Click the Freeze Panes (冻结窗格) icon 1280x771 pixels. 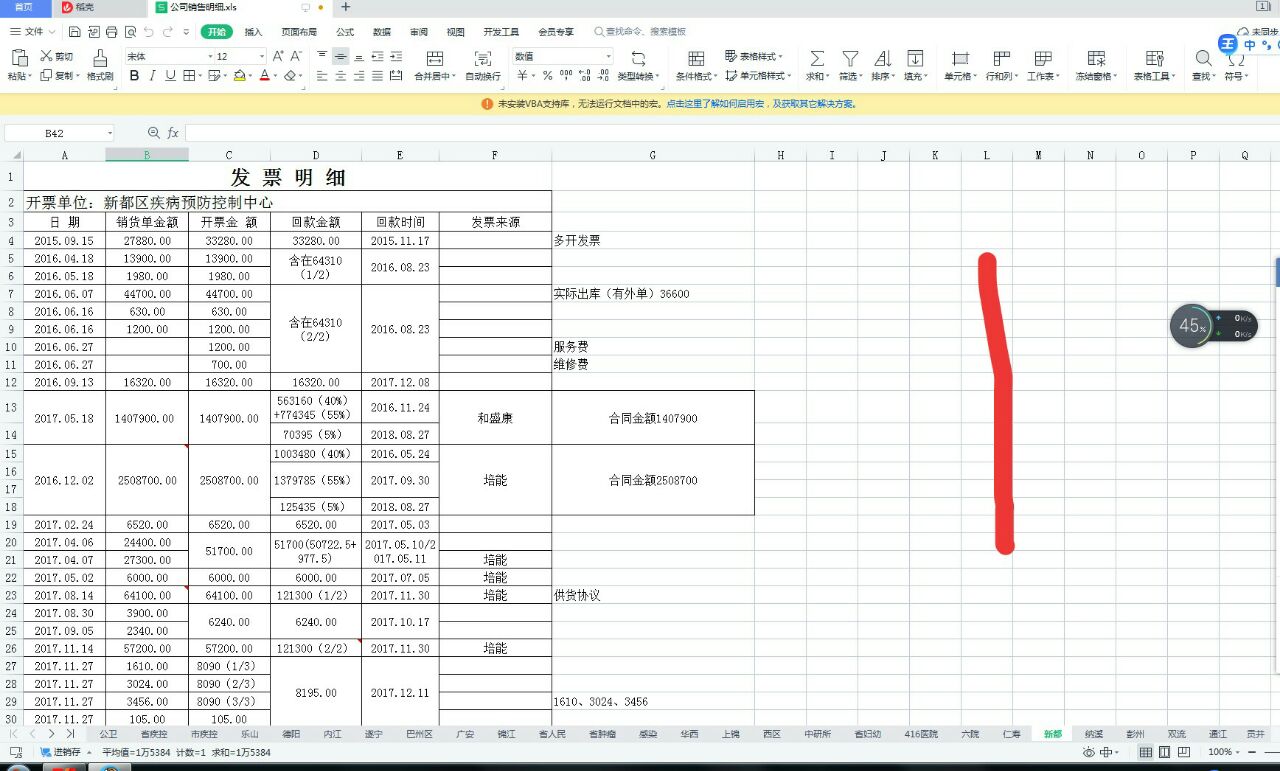pos(1096,59)
